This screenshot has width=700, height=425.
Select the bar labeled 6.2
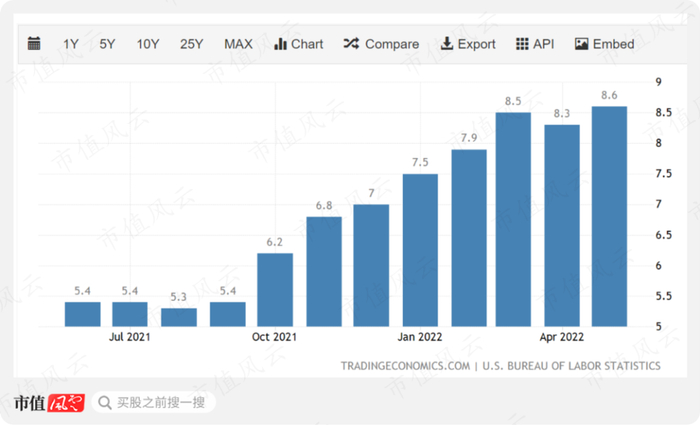(x=275, y=290)
